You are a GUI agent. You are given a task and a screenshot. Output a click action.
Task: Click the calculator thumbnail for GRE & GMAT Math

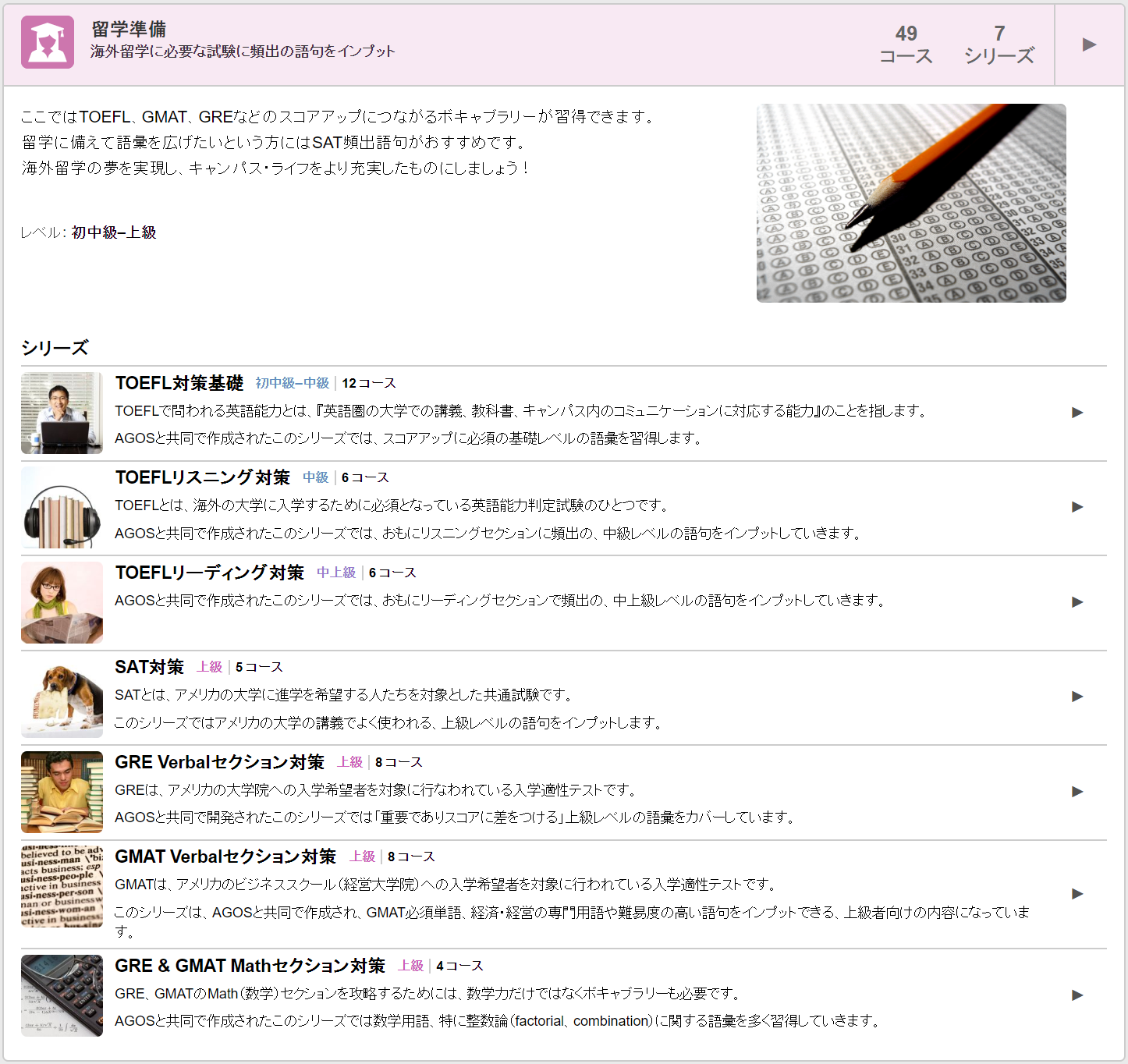(x=62, y=995)
